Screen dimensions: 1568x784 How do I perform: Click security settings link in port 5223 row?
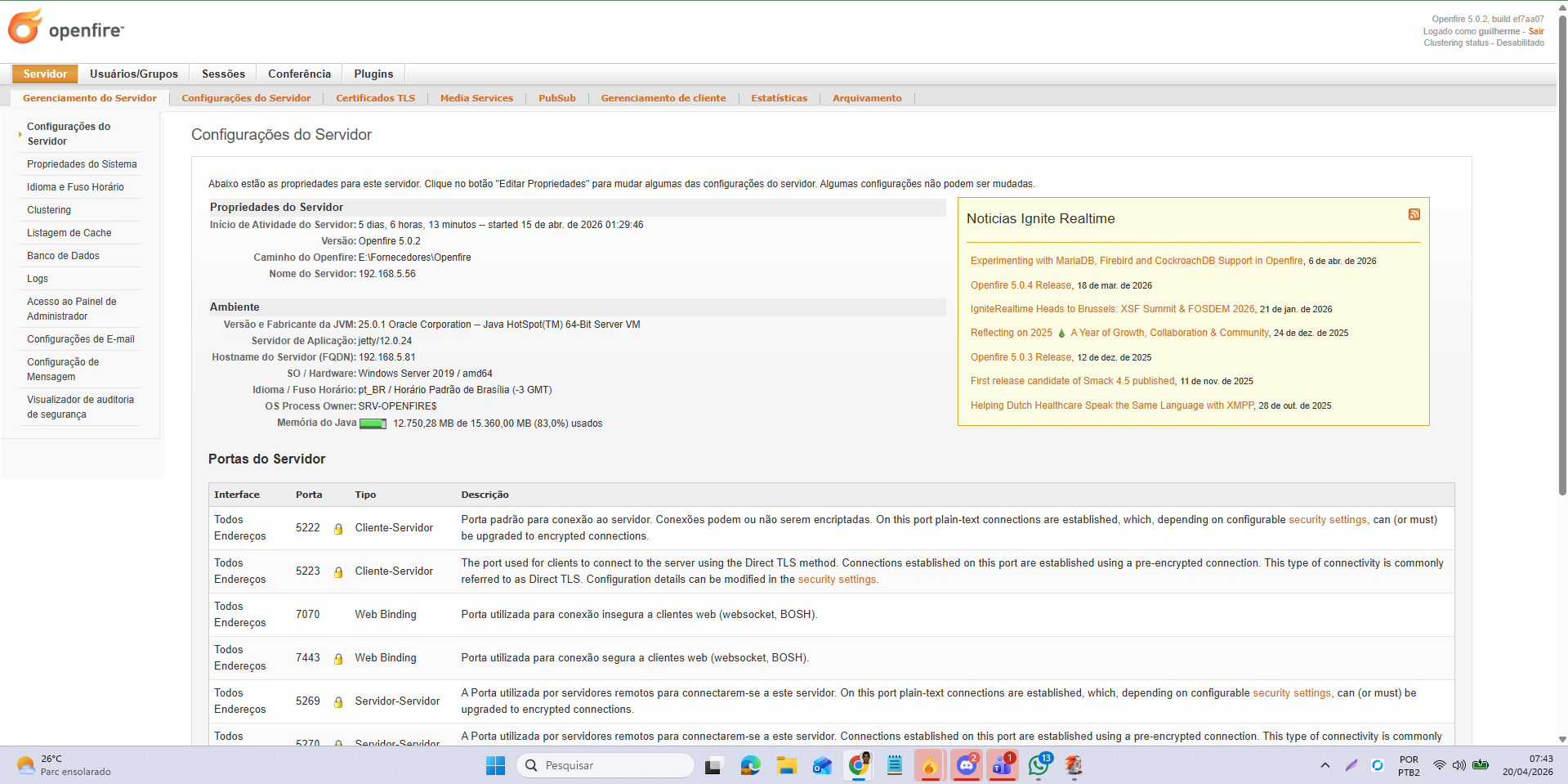tap(837, 580)
